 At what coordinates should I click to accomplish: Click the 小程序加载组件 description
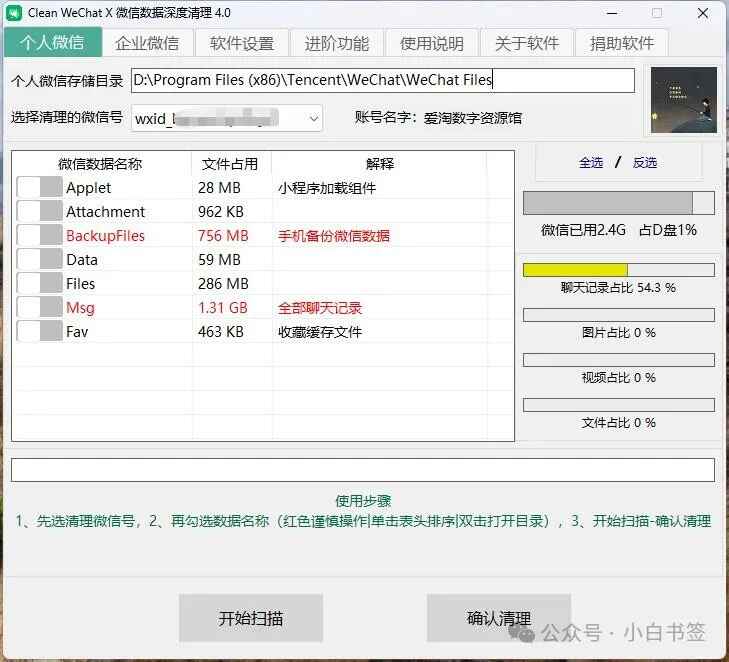tap(327, 188)
